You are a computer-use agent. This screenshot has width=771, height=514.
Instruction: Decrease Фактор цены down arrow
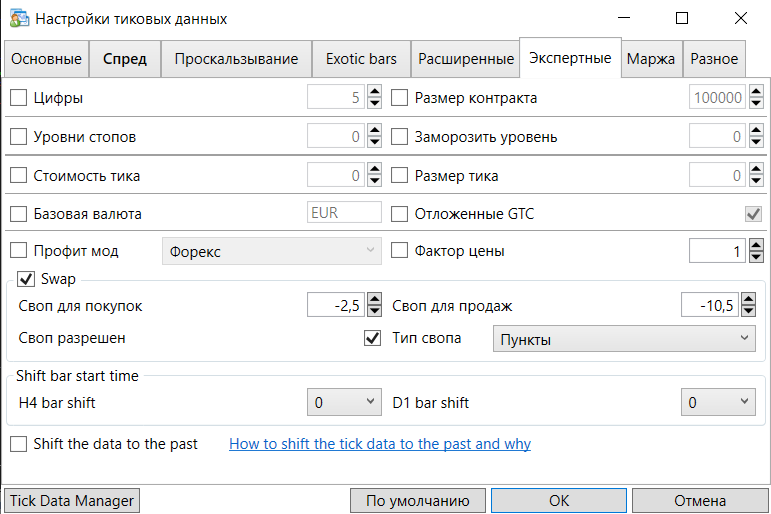point(756,256)
